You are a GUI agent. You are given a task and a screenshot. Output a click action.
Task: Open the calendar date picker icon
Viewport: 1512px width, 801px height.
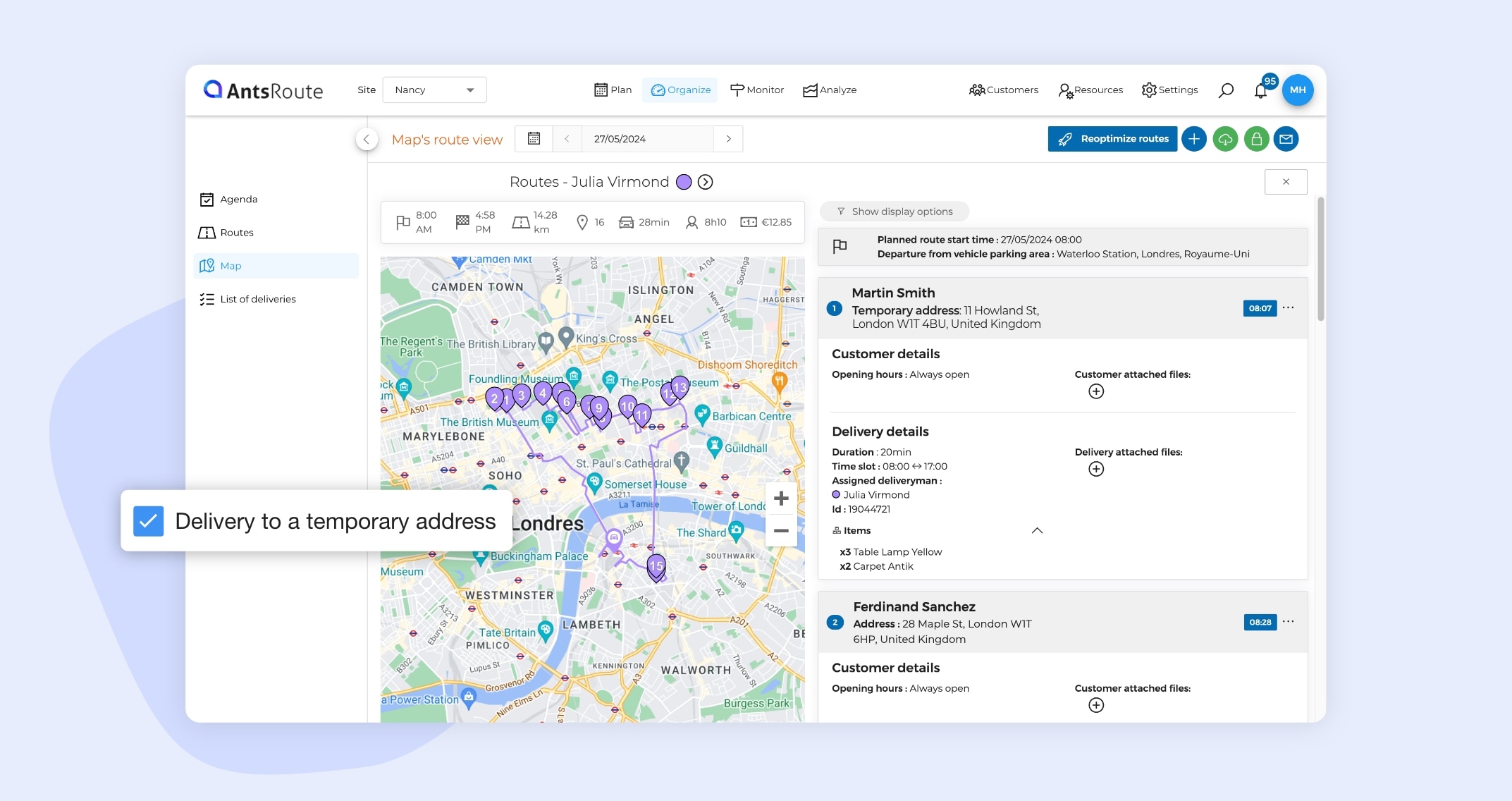coord(534,139)
